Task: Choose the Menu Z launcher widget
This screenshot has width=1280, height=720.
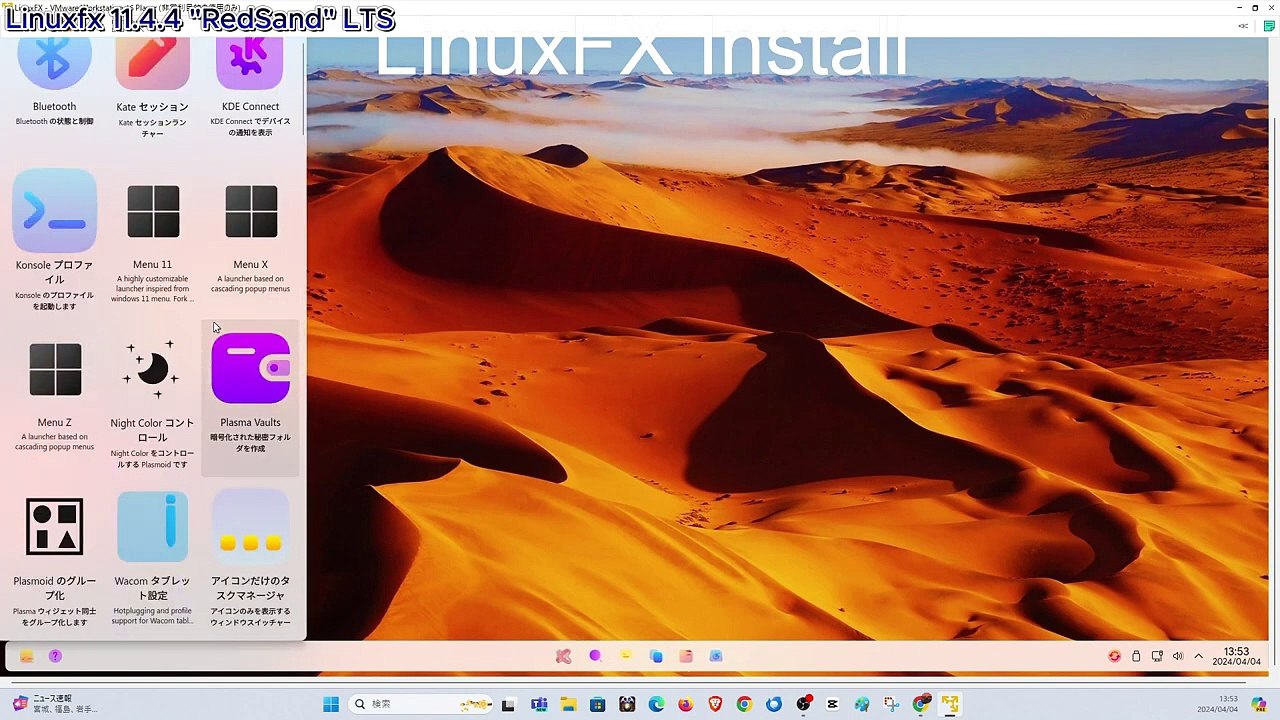Action: click(54, 397)
